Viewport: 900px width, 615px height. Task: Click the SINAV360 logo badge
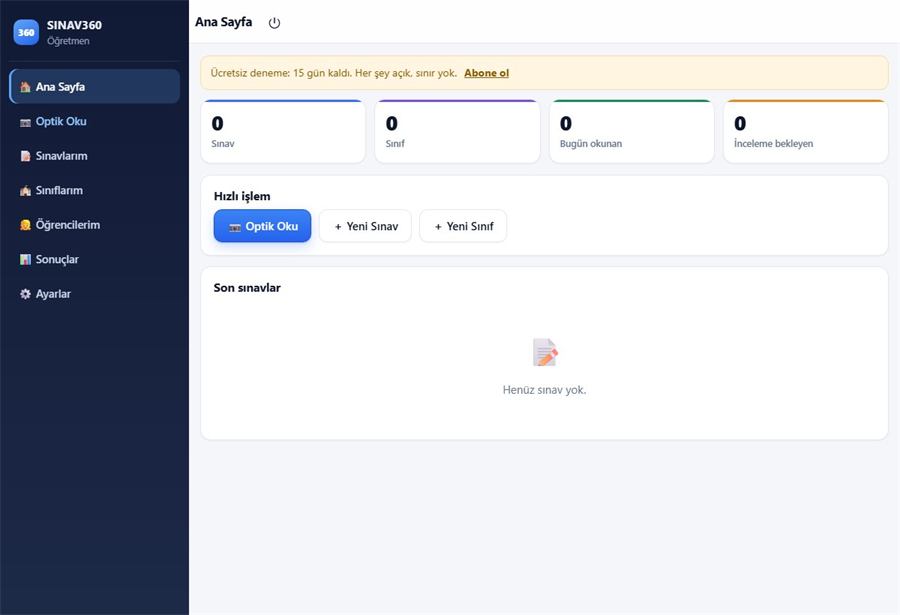pos(26,32)
